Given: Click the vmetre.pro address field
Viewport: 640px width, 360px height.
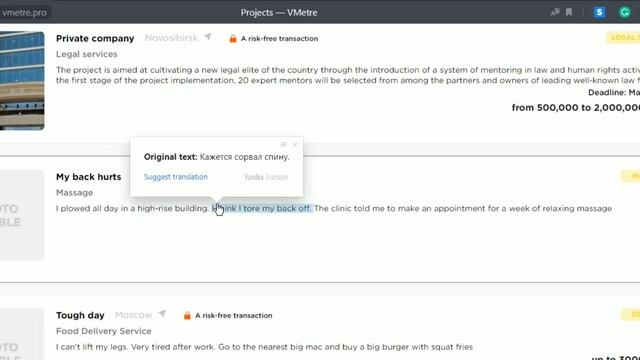Looking at the screenshot, I should [24, 13].
